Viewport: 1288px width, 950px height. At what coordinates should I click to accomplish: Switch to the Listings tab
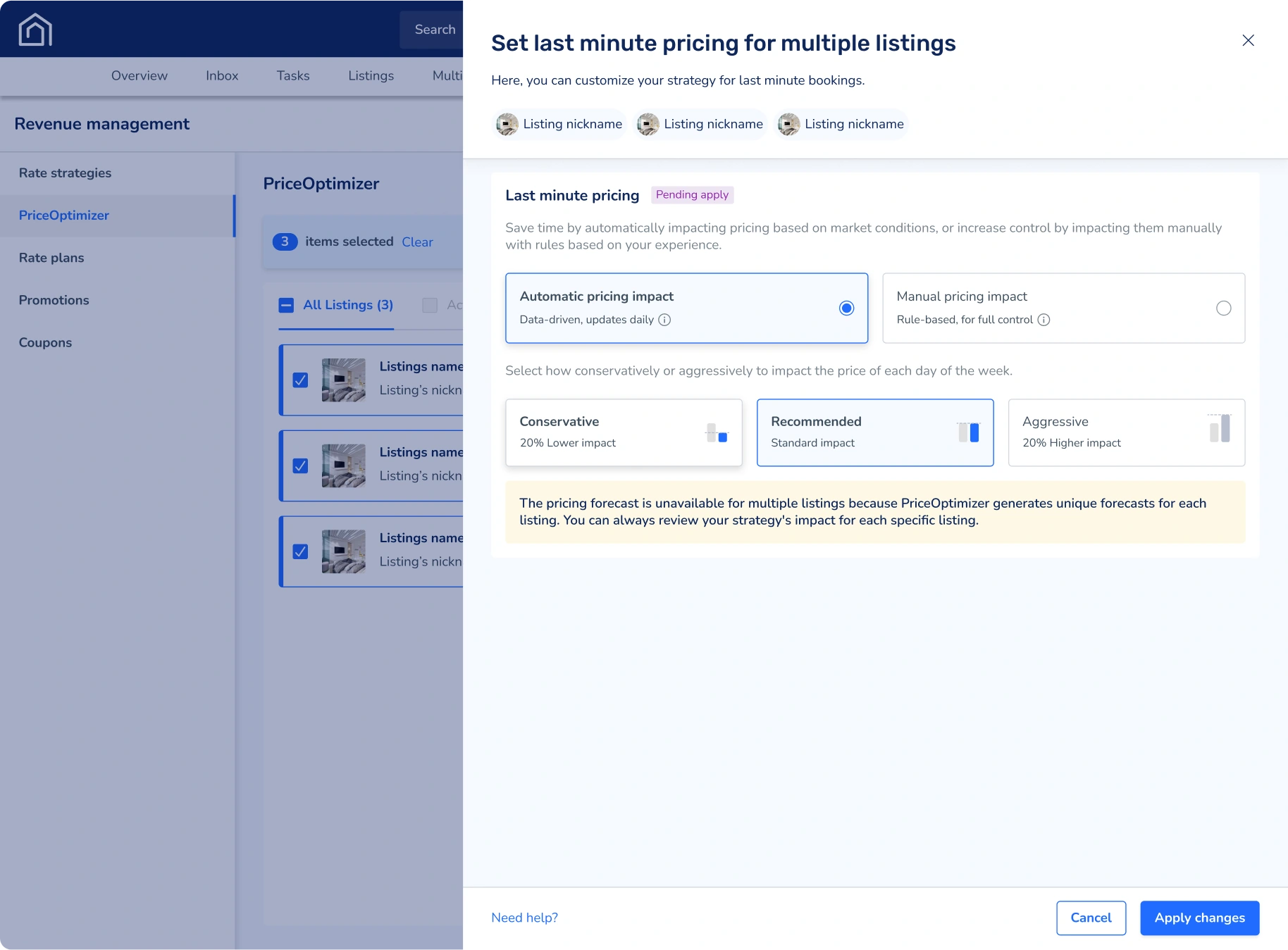click(371, 75)
